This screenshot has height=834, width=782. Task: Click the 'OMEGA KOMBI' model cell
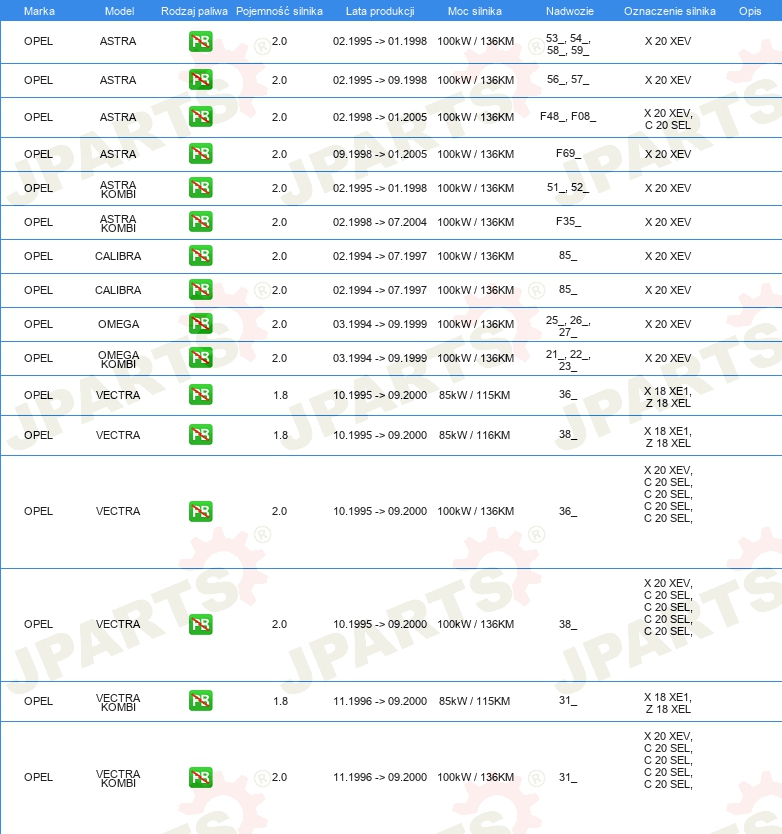click(119, 359)
